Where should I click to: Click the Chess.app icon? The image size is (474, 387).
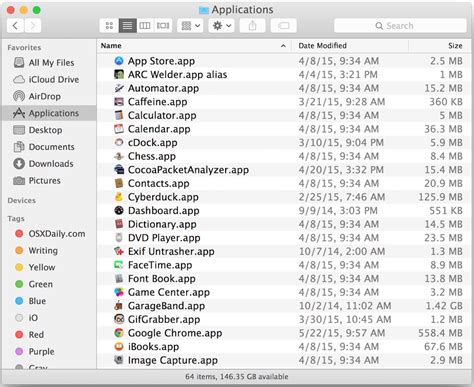coord(119,156)
